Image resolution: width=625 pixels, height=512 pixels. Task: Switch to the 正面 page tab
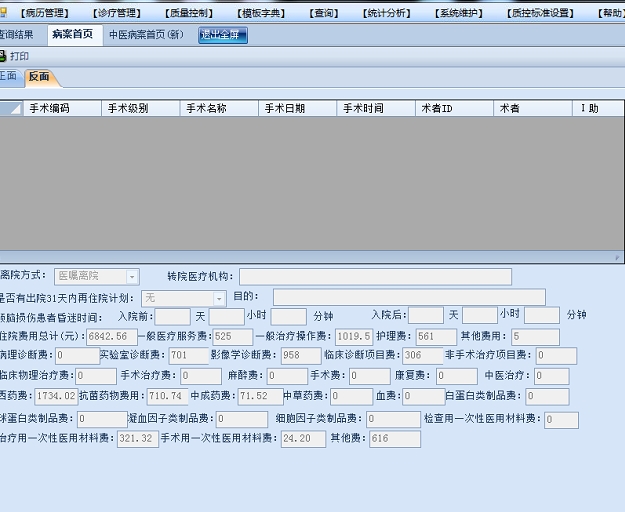click(x=10, y=76)
